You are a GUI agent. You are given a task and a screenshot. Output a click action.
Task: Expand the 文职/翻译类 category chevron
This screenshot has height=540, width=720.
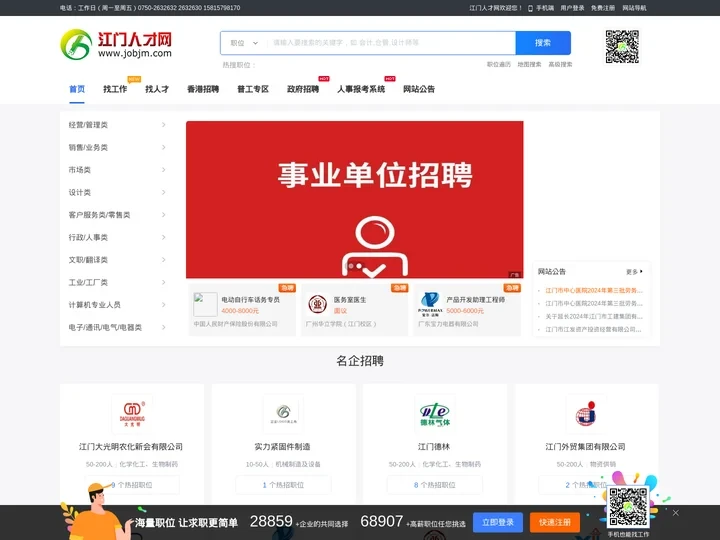163,260
